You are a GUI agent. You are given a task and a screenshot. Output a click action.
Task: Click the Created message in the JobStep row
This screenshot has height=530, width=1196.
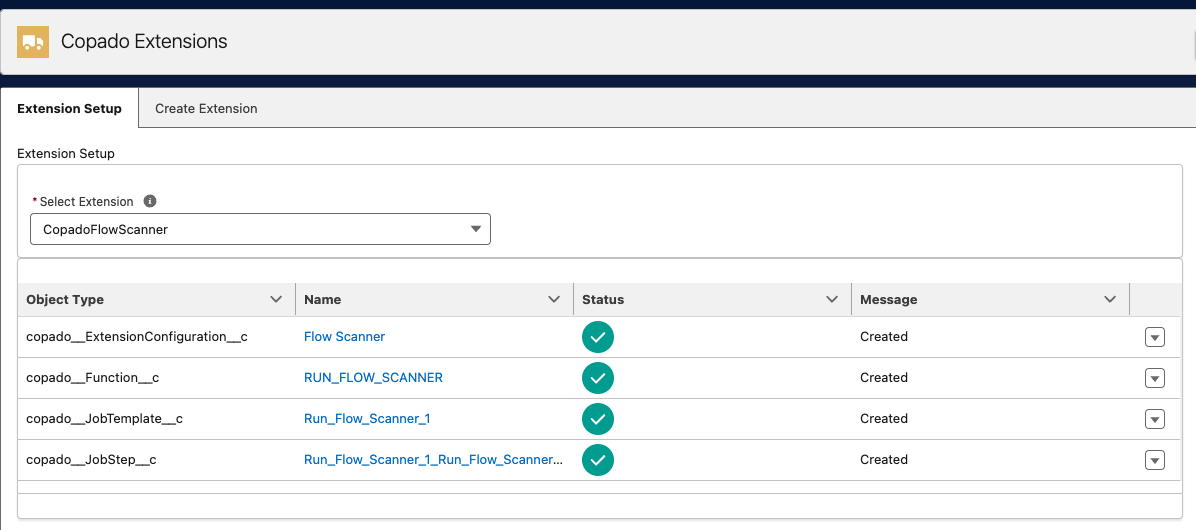(x=883, y=460)
